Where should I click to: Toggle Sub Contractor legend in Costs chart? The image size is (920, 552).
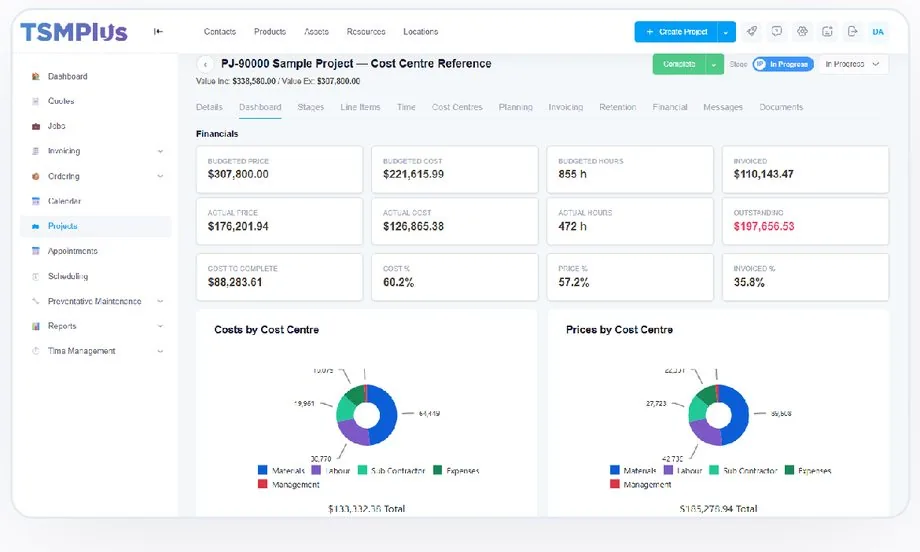click(x=391, y=470)
